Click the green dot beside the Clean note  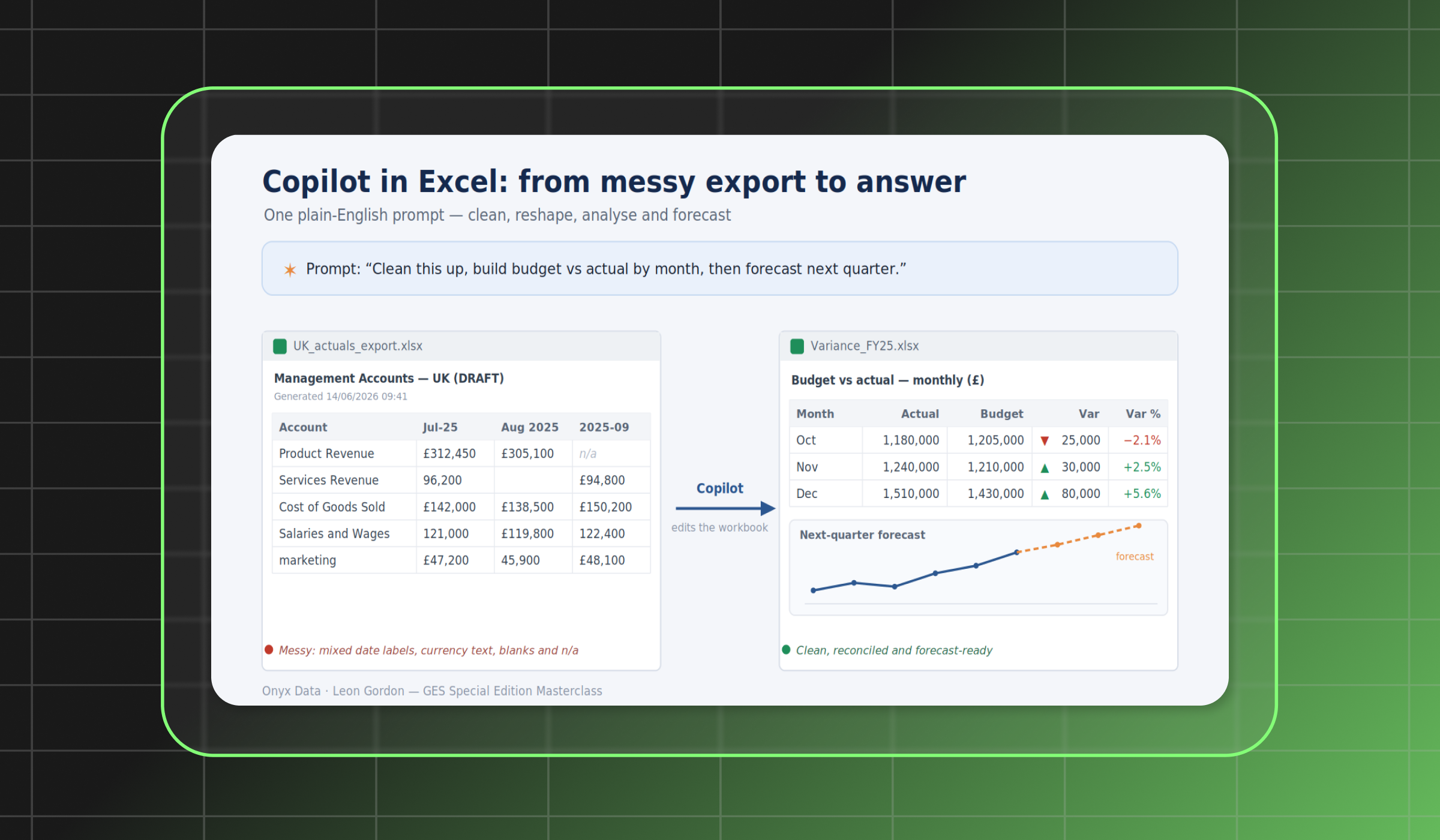pyautogui.click(x=786, y=649)
